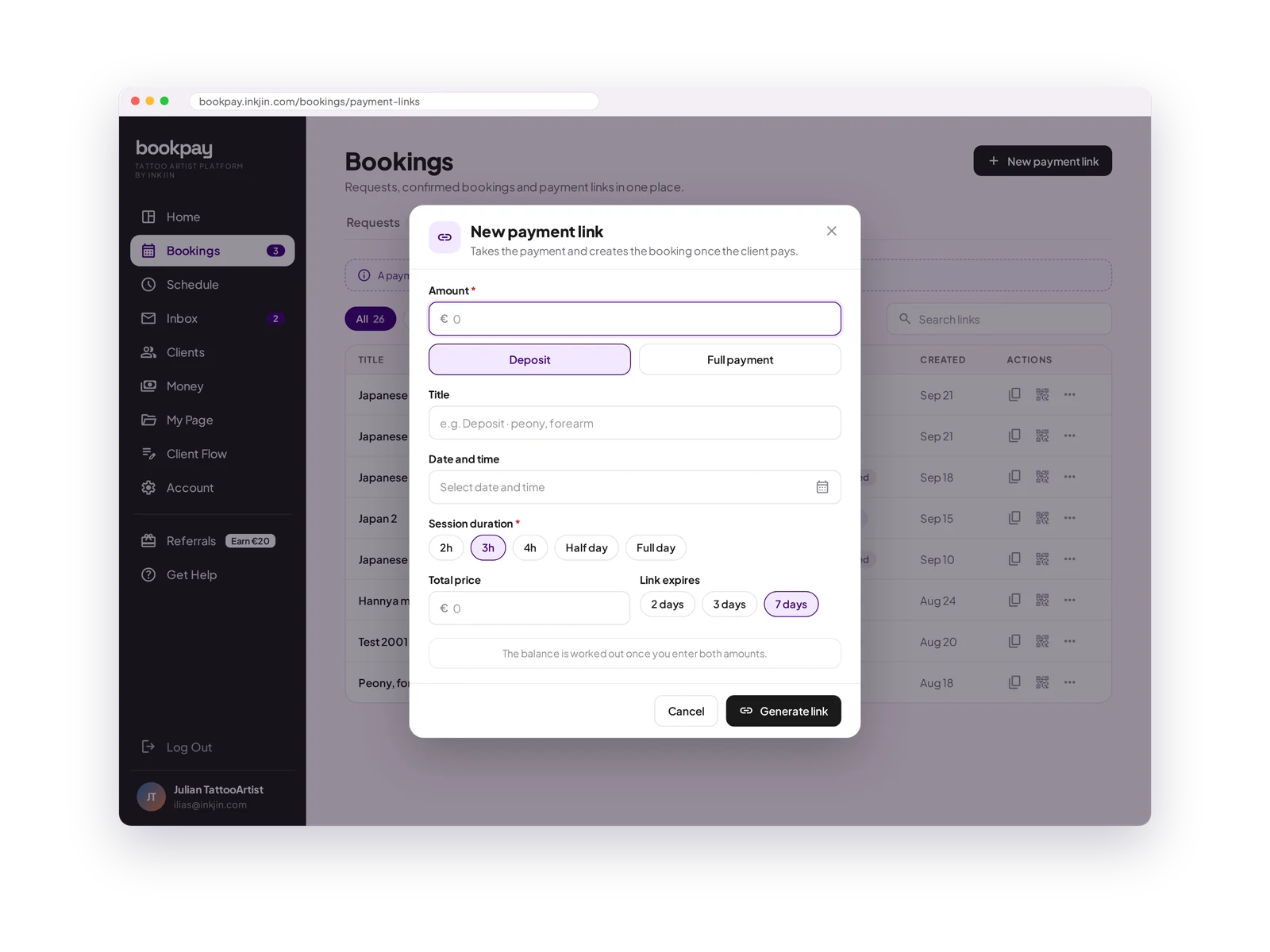Open more options for Sep 10 row

(1070, 559)
